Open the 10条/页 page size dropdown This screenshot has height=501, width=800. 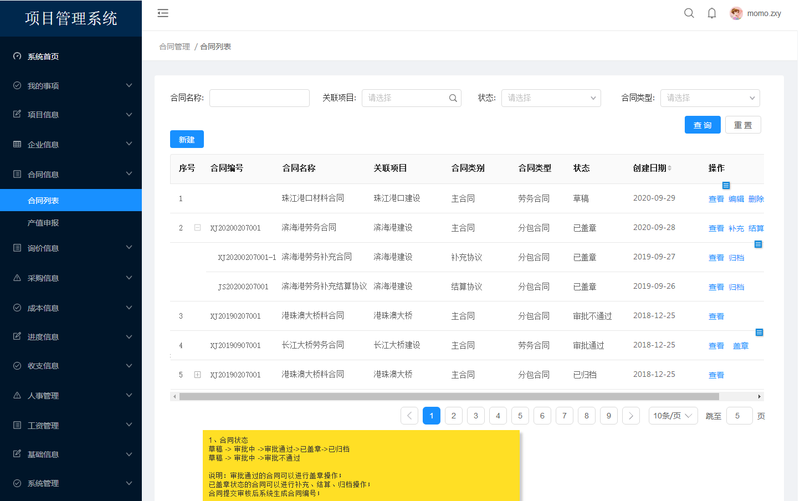click(x=672, y=416)
